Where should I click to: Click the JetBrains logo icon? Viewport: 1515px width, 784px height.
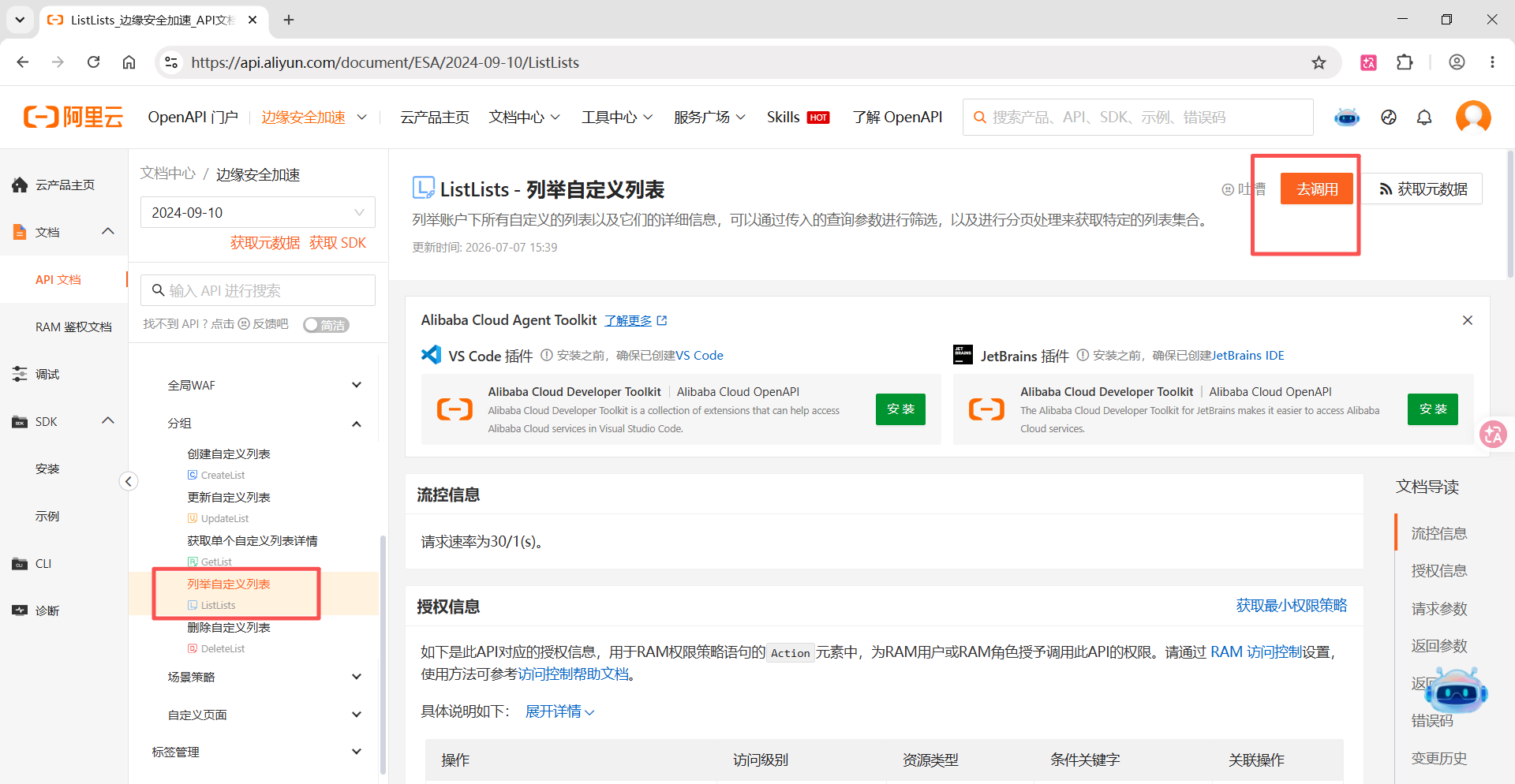(x=963, y=355)
